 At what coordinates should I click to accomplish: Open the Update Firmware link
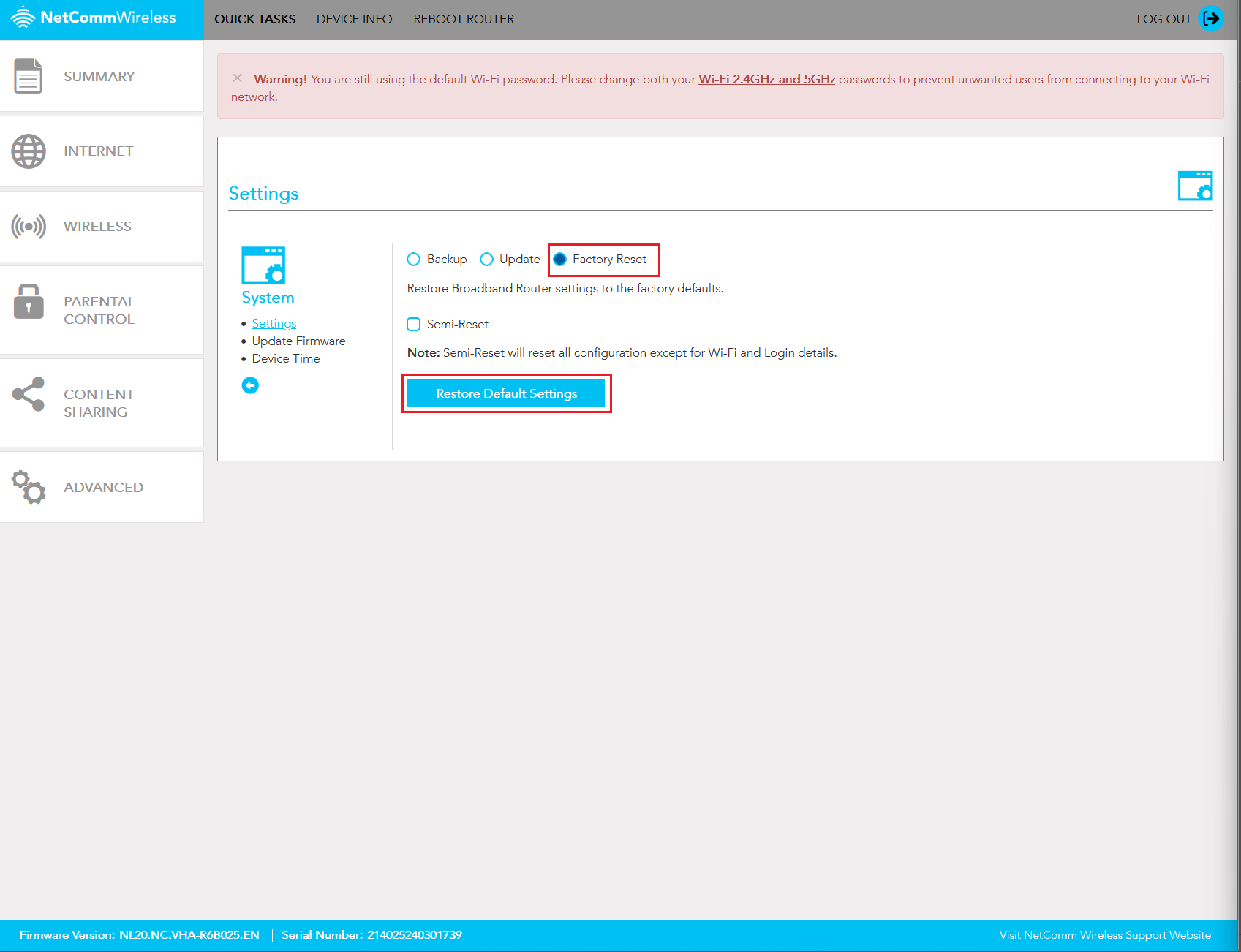(x=298, y=341)
